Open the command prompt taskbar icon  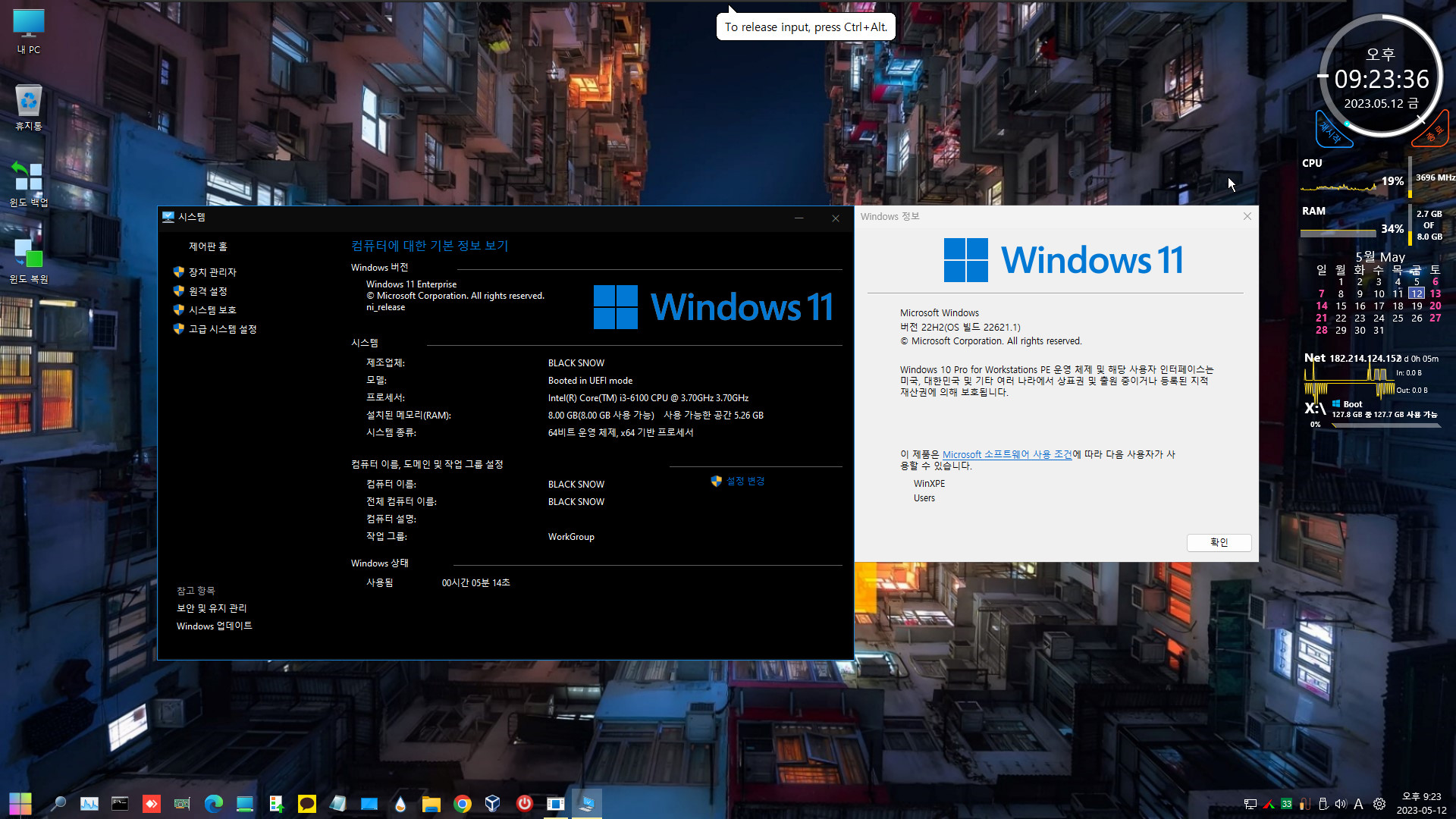point(120,803)
